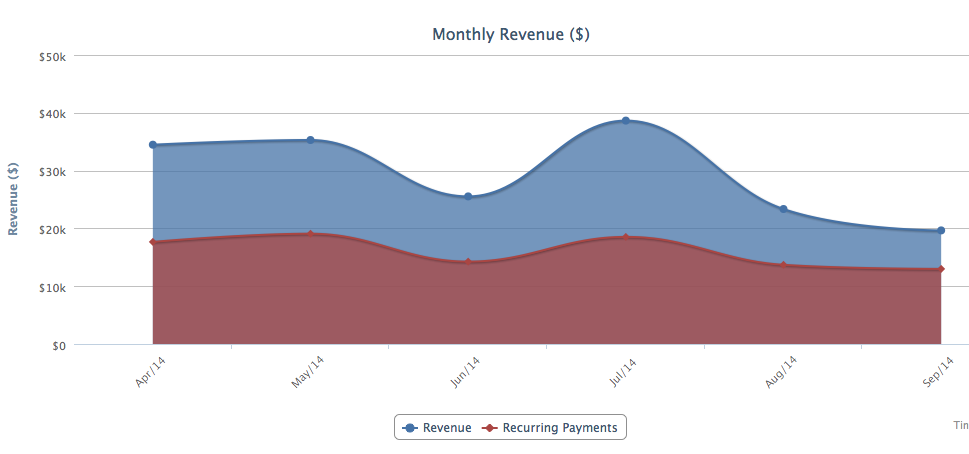Select the Revenue data point for May/14

point(311,140)
